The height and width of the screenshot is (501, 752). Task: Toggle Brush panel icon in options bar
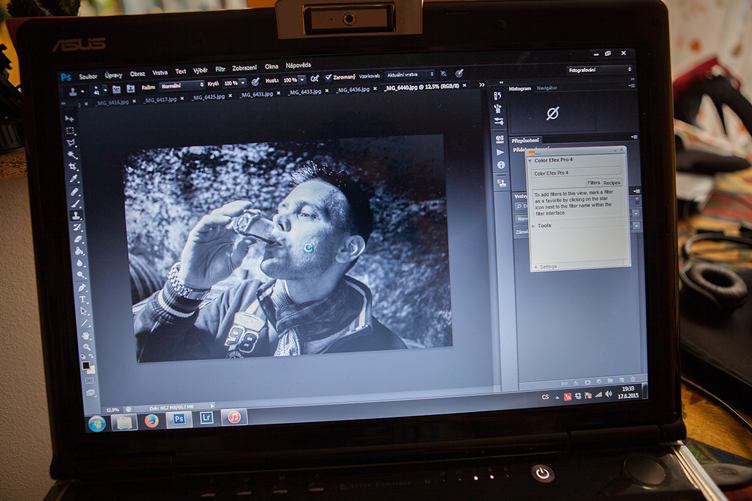point(116,90)
